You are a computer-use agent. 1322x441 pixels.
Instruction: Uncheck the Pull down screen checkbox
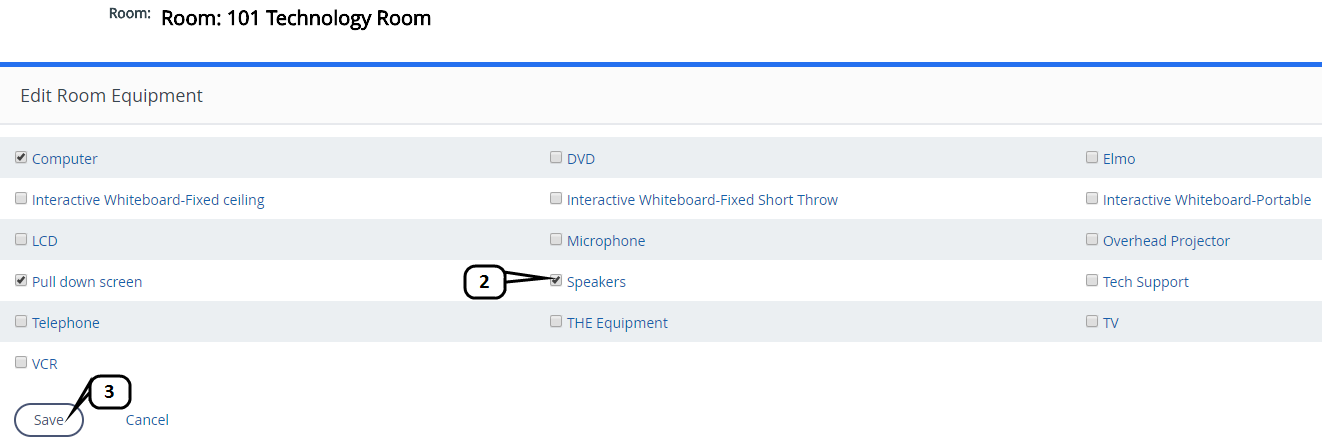(21, 281)
